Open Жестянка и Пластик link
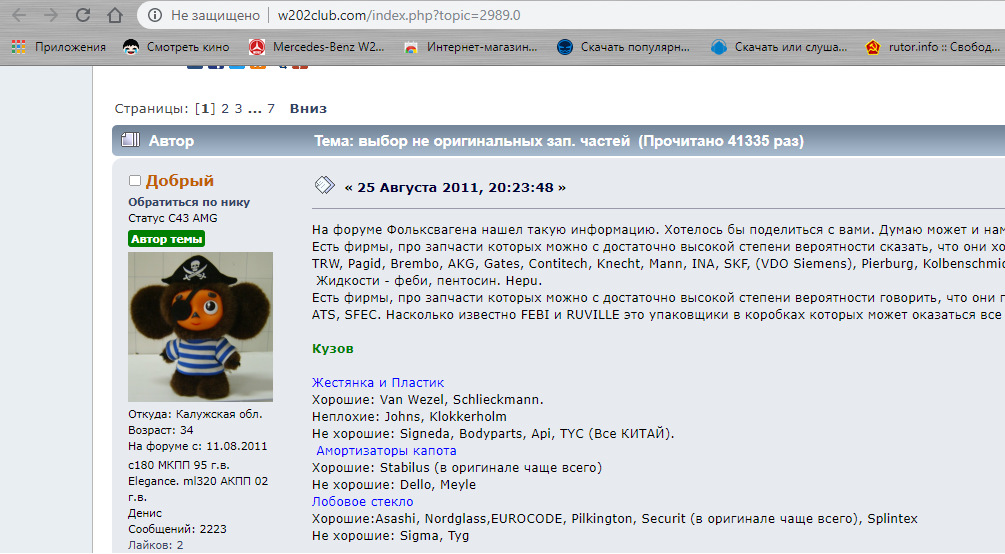The image size is (1005, 554). [x=378, y=383]
